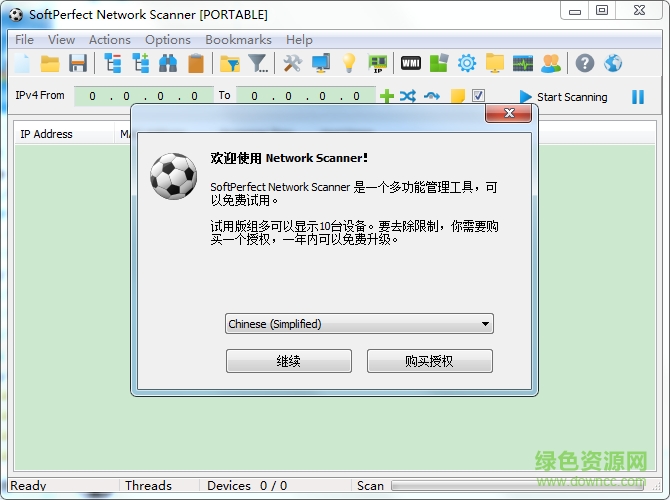
Task: Open the WMI query icon
Action: [411, 63]
